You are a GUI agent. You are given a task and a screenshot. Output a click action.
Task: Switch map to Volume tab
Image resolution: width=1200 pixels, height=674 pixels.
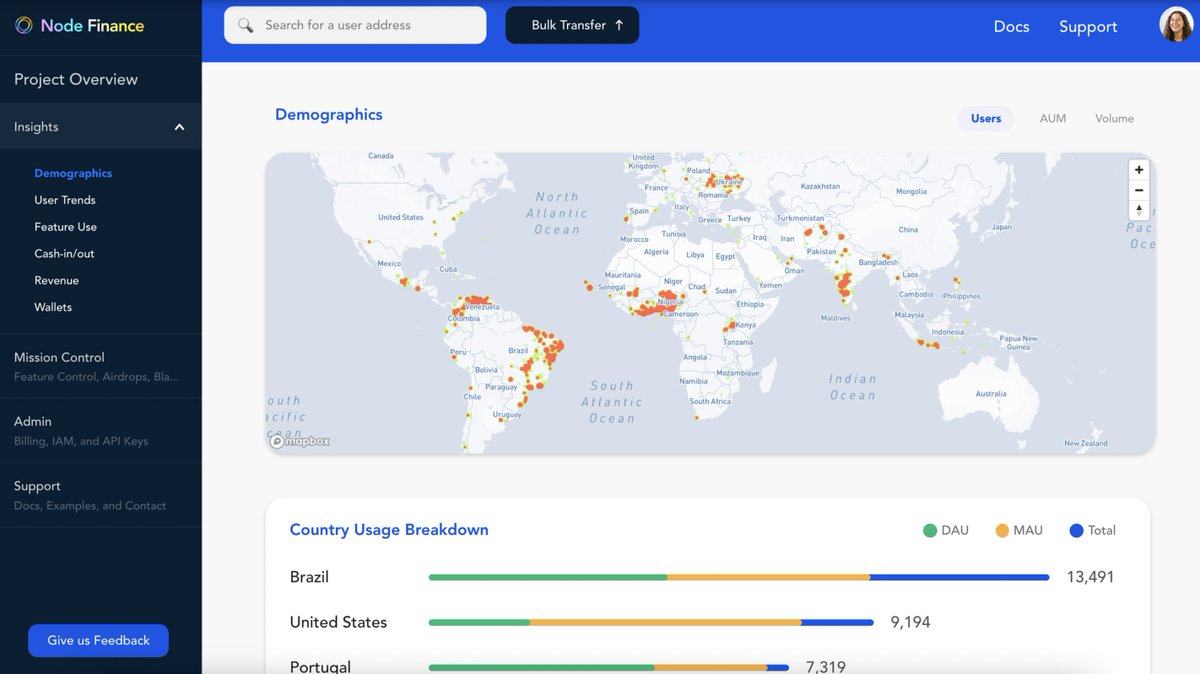[1114, 118]
